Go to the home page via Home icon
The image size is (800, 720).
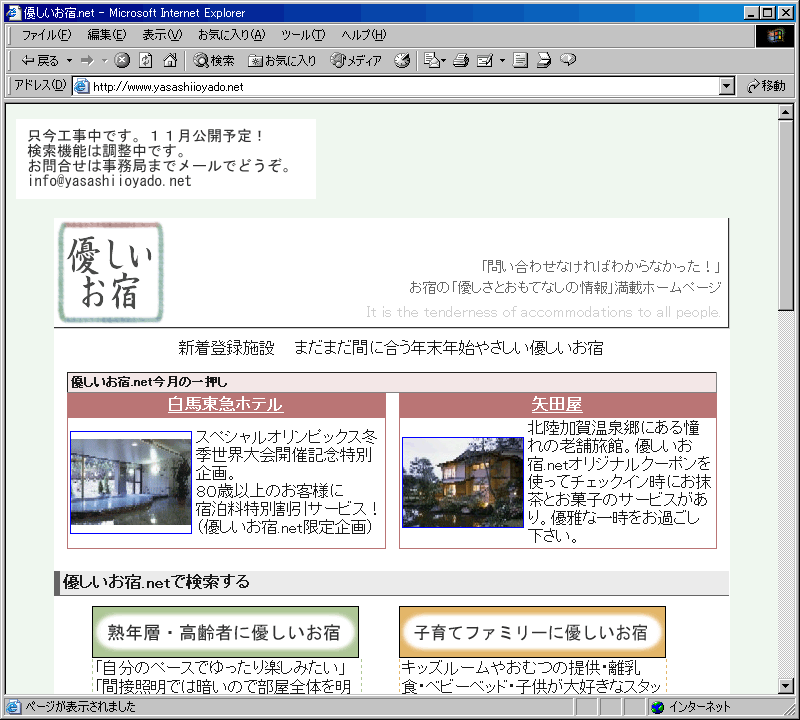[x=170, y=60]
